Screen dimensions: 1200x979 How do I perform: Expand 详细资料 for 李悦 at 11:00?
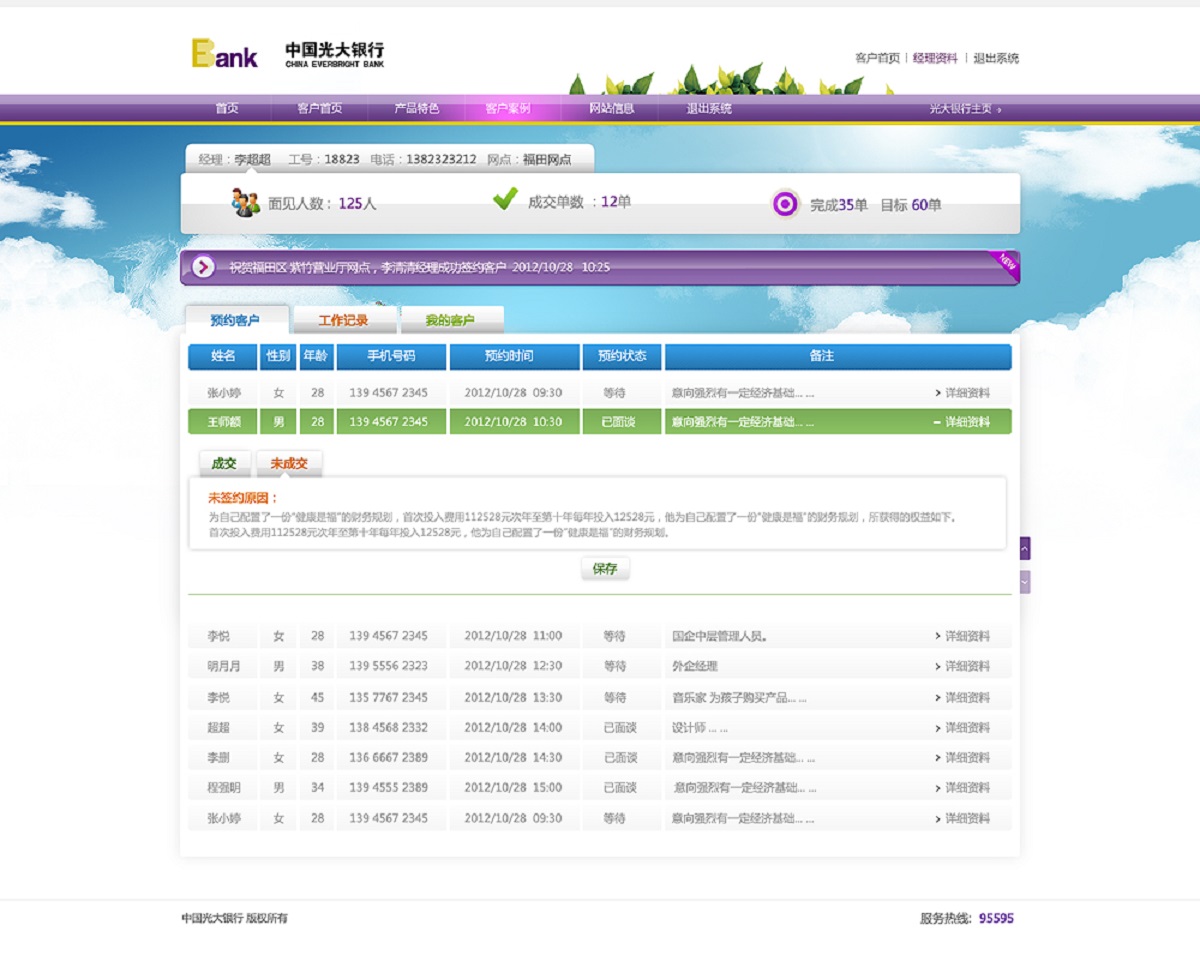point(962,636)
